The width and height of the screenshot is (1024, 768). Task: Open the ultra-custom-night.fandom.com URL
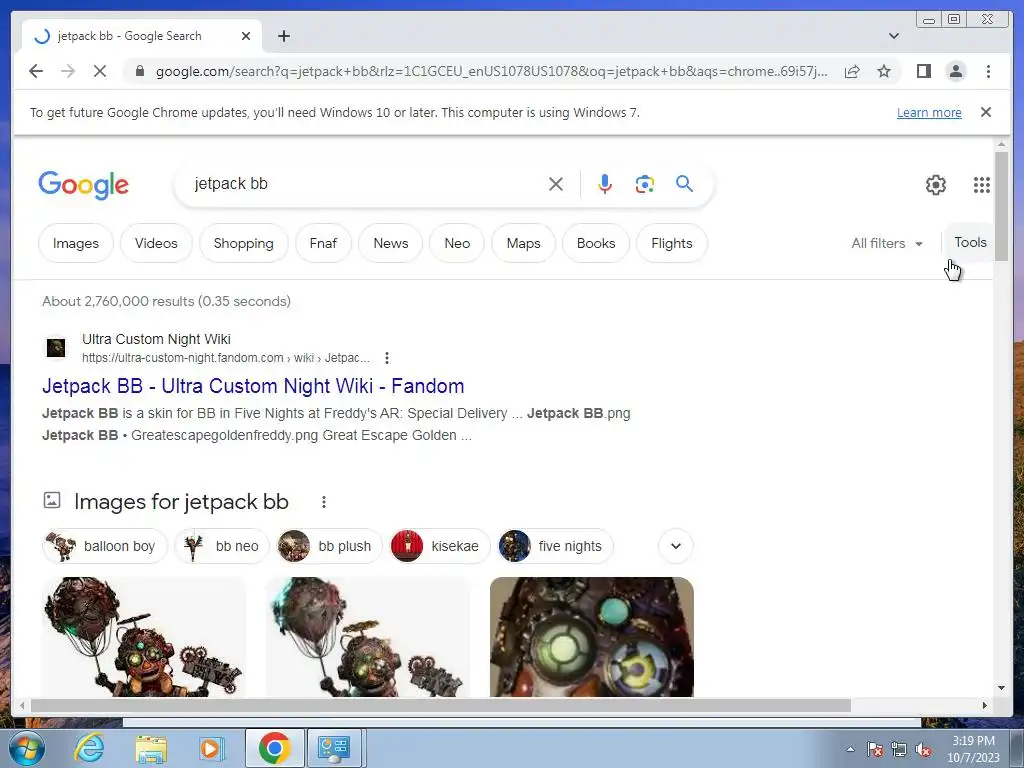(x=225, y=358)
